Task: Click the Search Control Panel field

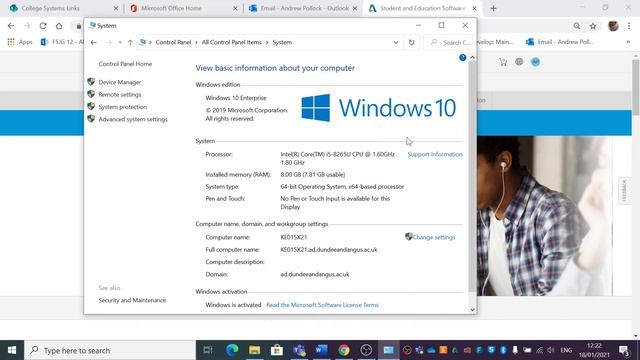Action: click(449, 42)
